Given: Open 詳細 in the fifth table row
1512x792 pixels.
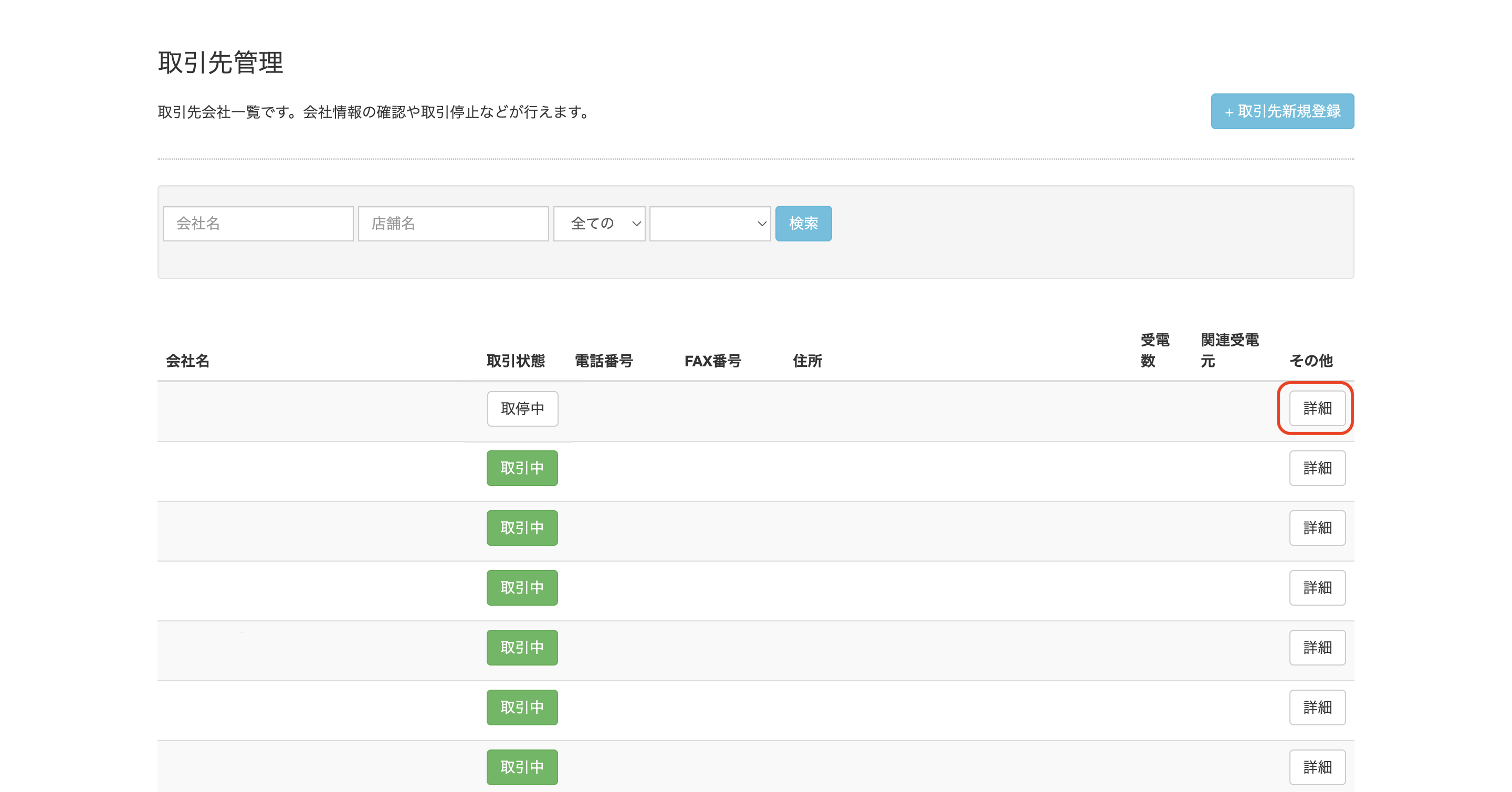Looking at the screenshot, I should pyautogui.click(x=1317, y=648).
